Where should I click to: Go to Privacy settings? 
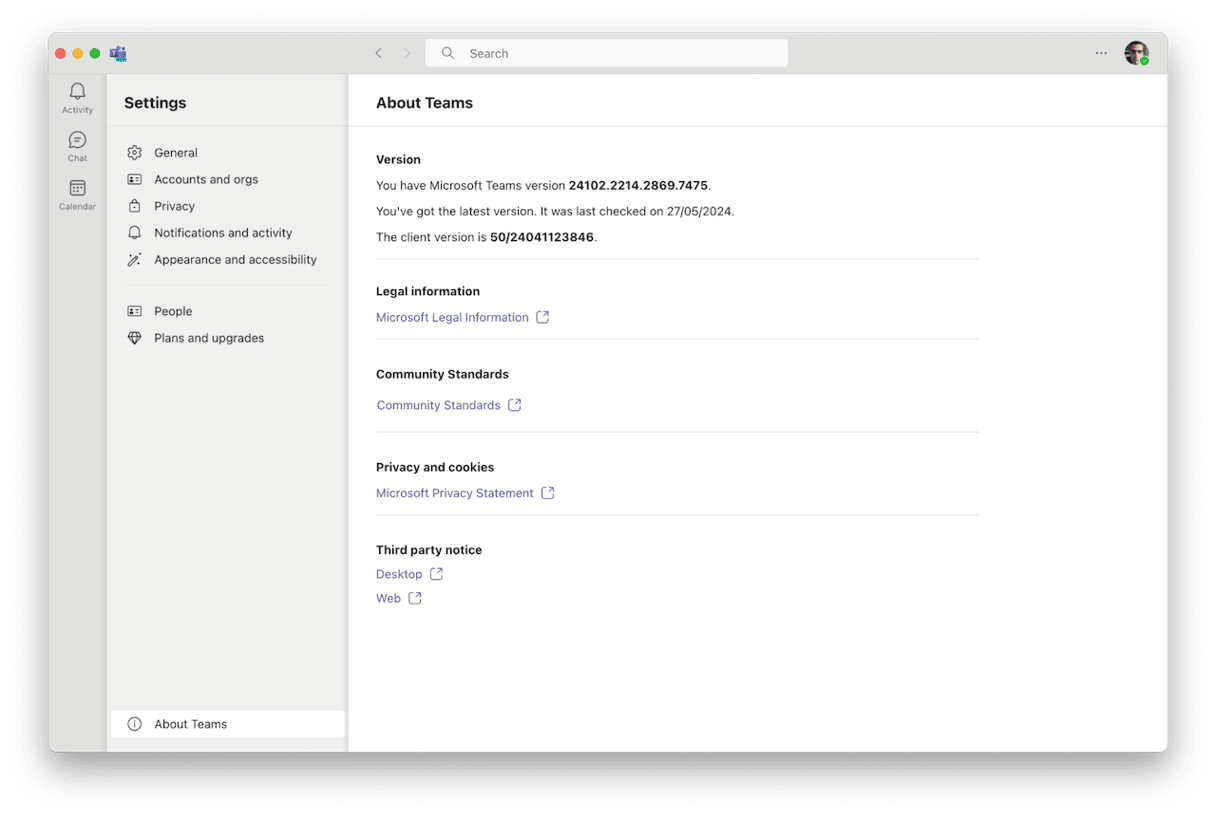174,206
